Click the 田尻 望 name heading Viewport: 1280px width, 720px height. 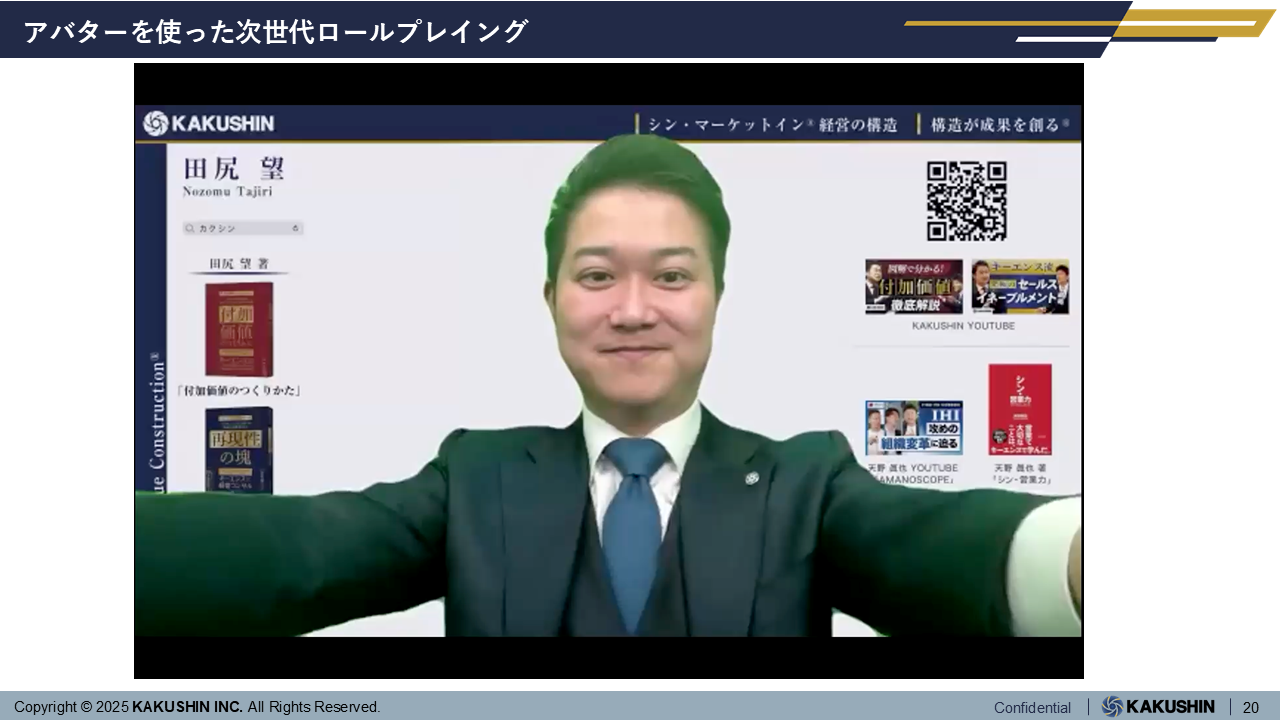click(234, 169)
